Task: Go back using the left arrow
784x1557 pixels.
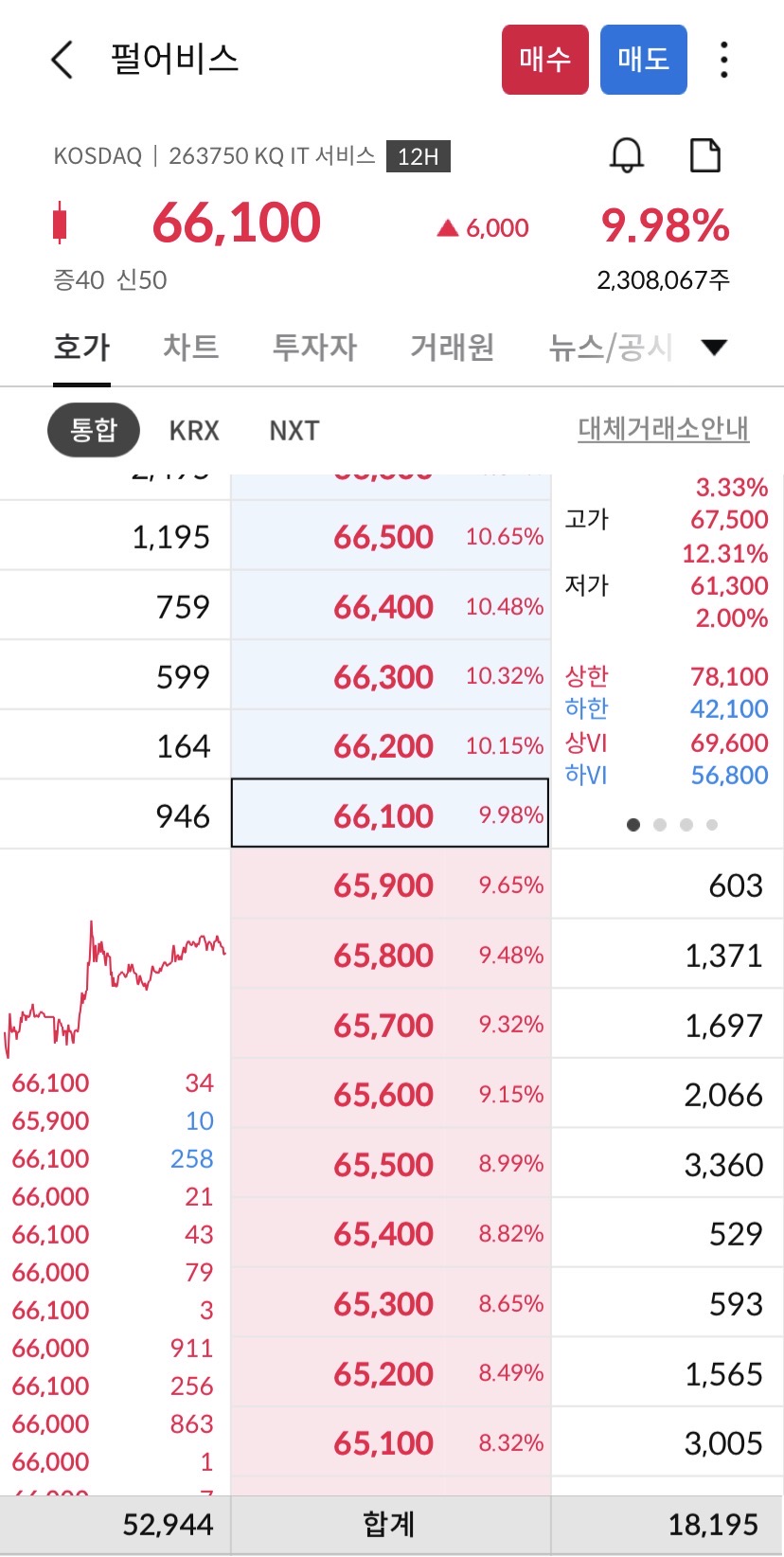Action: coord(62,60)
